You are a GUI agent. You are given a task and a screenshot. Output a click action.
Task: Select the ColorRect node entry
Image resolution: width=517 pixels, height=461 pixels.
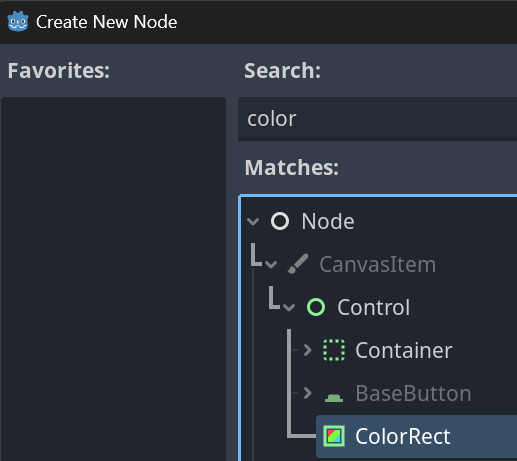click(416, 436)
